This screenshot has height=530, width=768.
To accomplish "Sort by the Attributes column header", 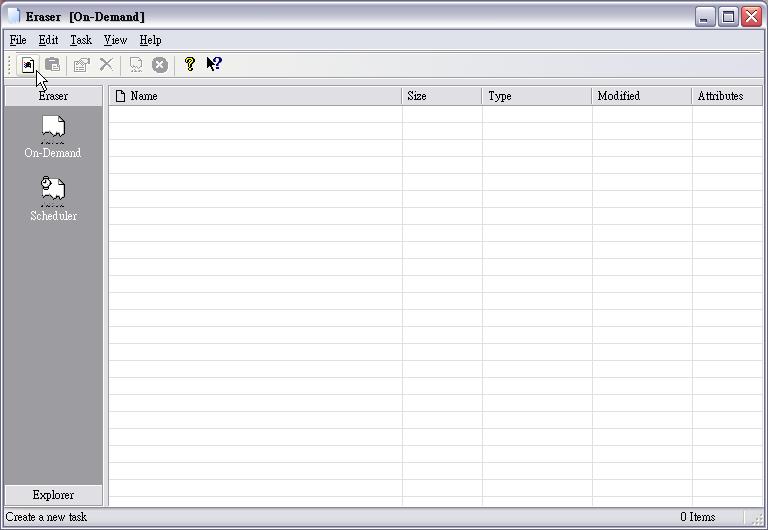I will (727, 96).
